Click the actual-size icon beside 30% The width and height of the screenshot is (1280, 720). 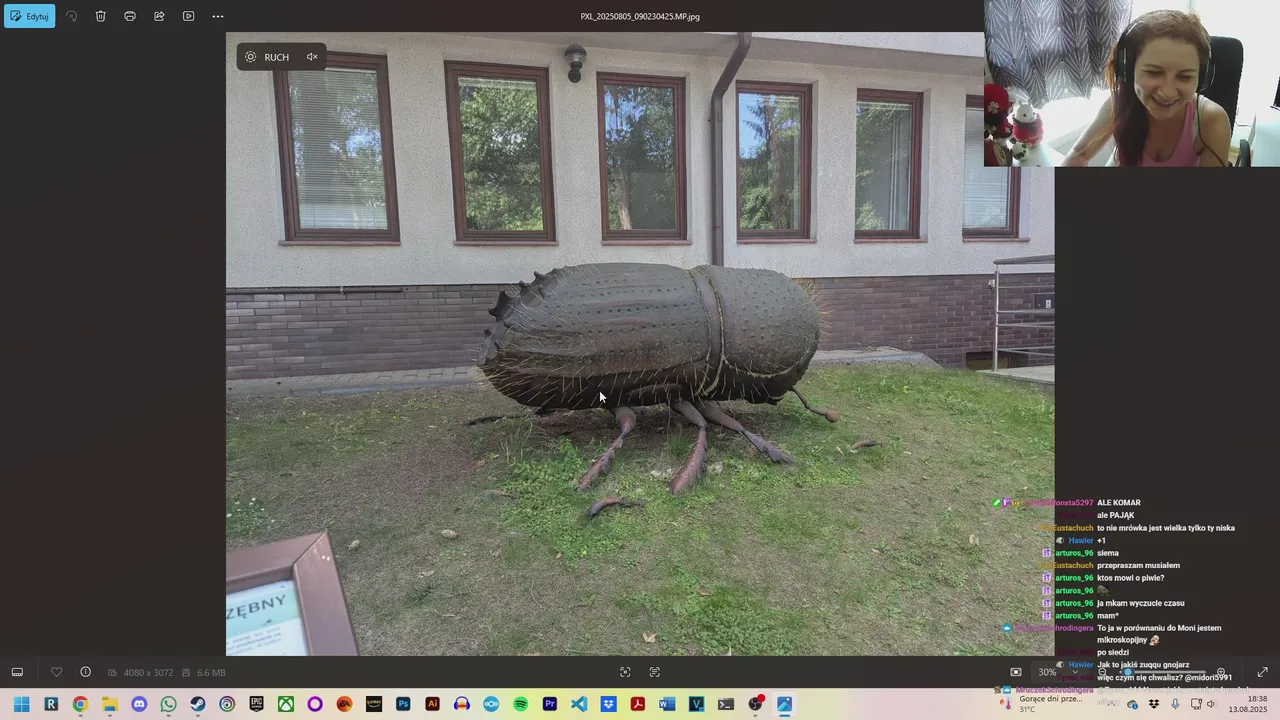[1016, 672]
